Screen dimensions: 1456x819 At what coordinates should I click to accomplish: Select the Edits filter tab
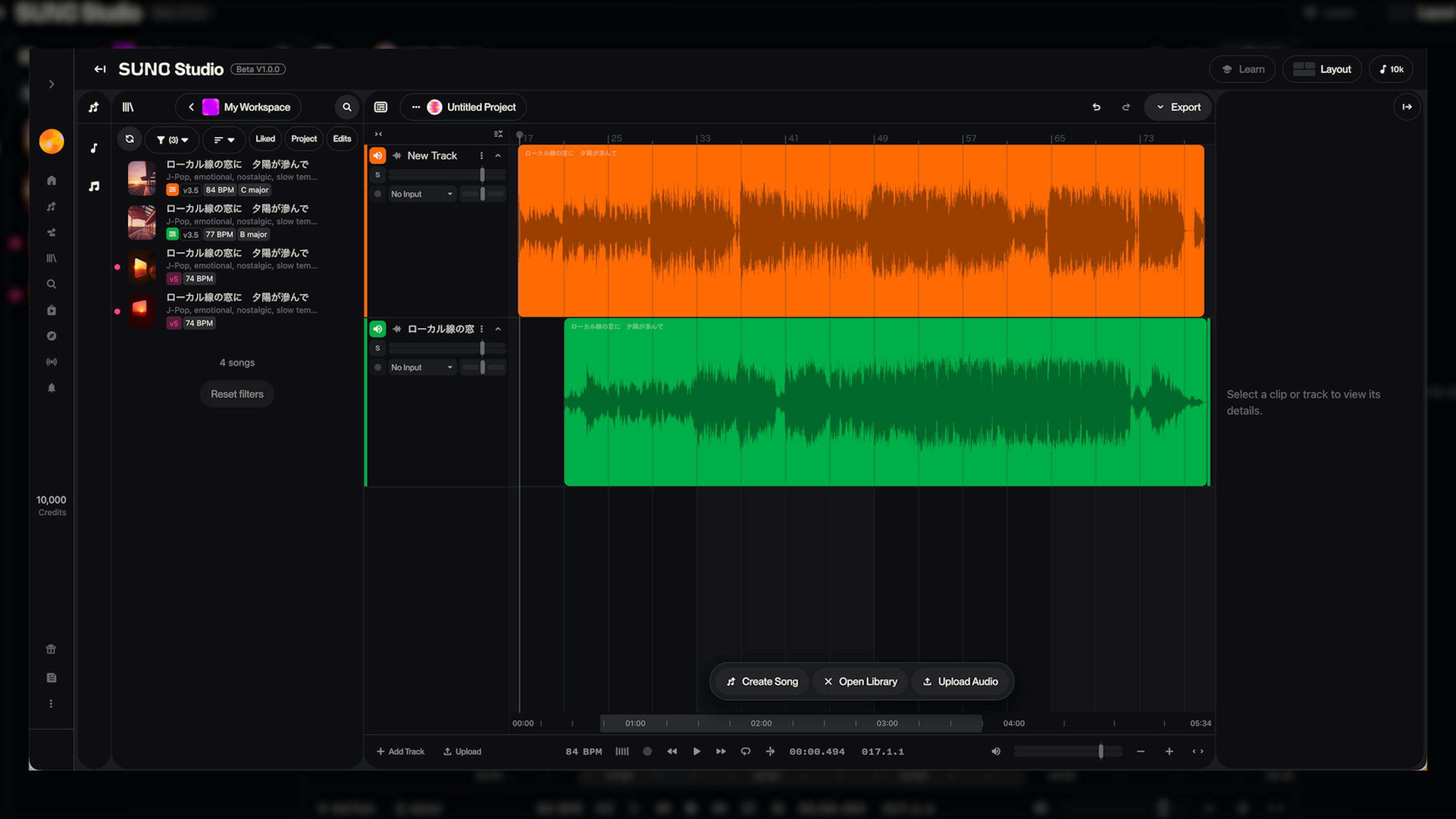point(342,139)
